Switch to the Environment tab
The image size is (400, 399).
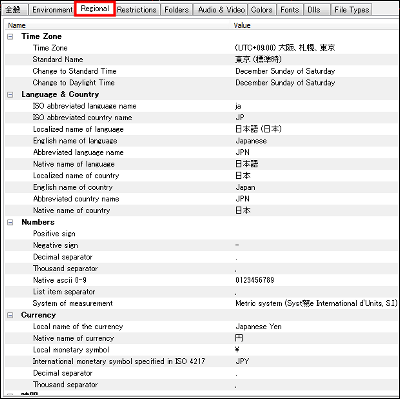(52, 10)
